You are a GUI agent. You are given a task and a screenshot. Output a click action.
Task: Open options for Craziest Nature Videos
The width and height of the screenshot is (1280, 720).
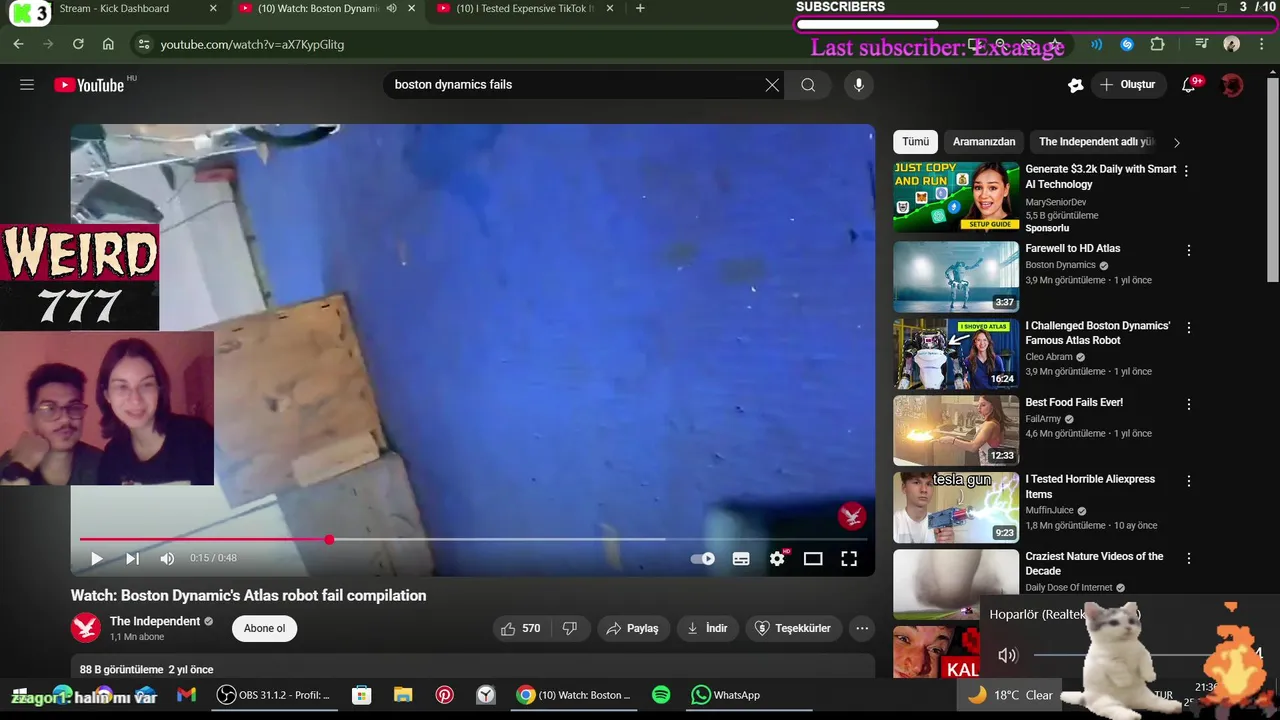(x=1189, y=558)
